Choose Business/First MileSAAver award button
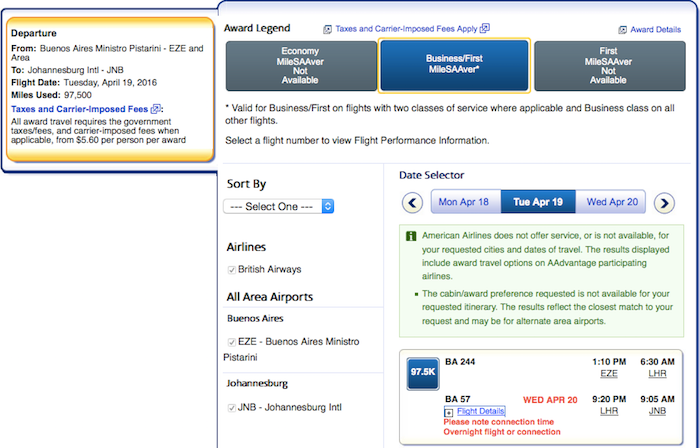 (454, 65)
